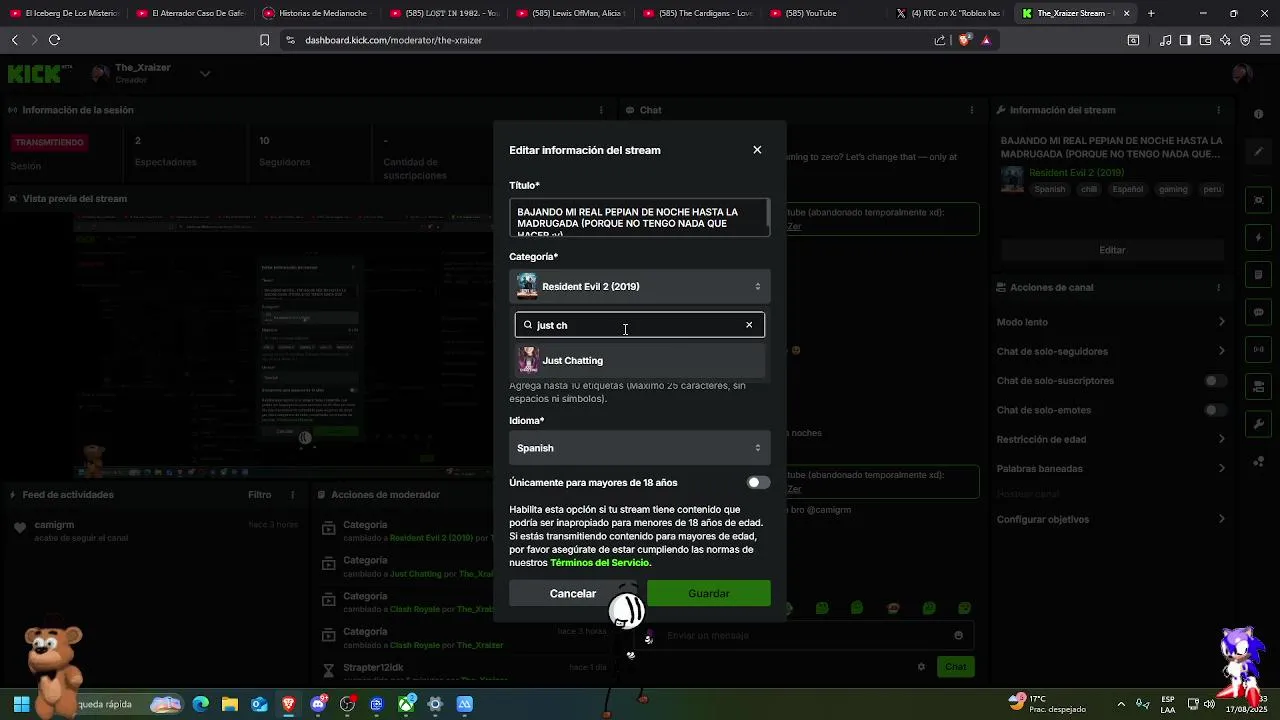Switch to RTC on X browser tab

pyautogui.click(x=950, y=13)
